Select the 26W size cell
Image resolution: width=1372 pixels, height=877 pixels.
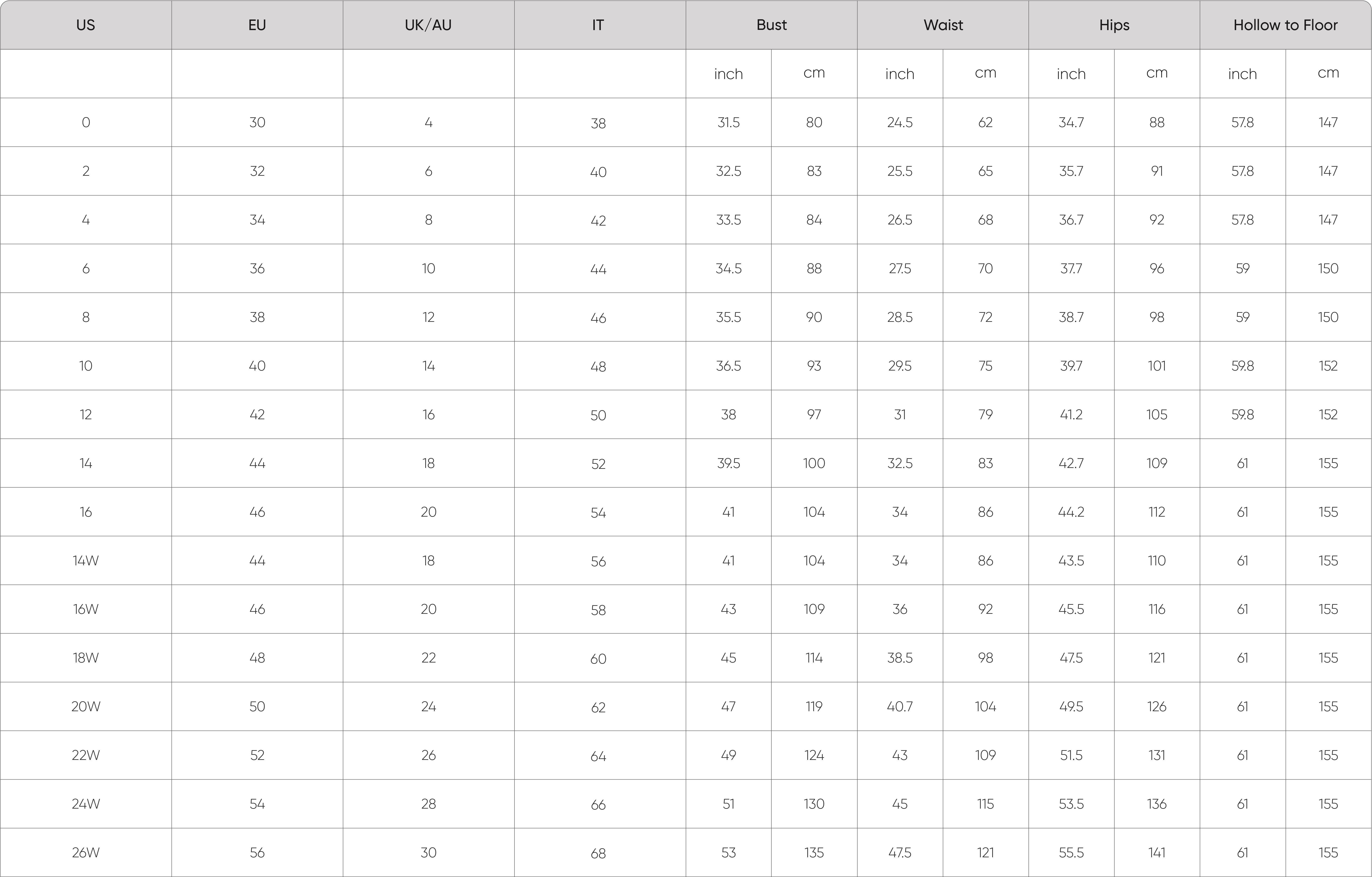coord(85,852)
